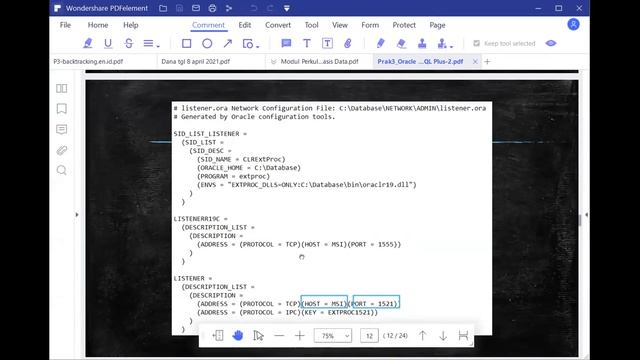Switch to the Edit tab

[x=245, y=25]
